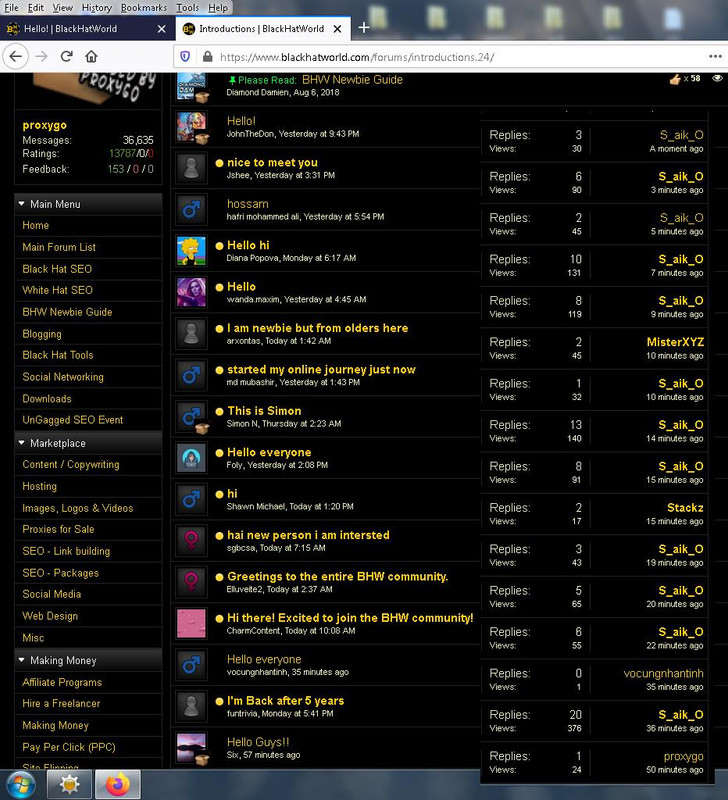Click the browser forward arrow
The height and width of the screenshot is (800, 728).
(41, 57)
